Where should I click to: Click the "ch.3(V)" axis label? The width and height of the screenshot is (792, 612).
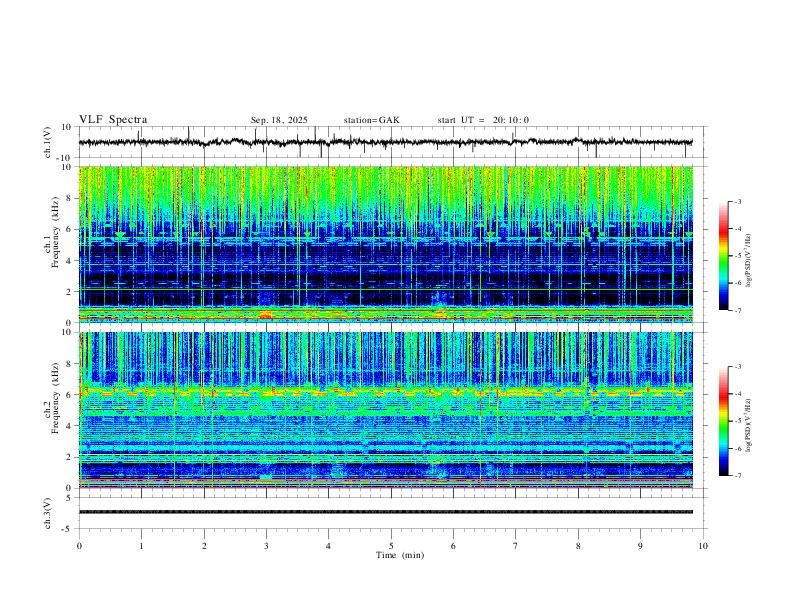pos(48,513)
